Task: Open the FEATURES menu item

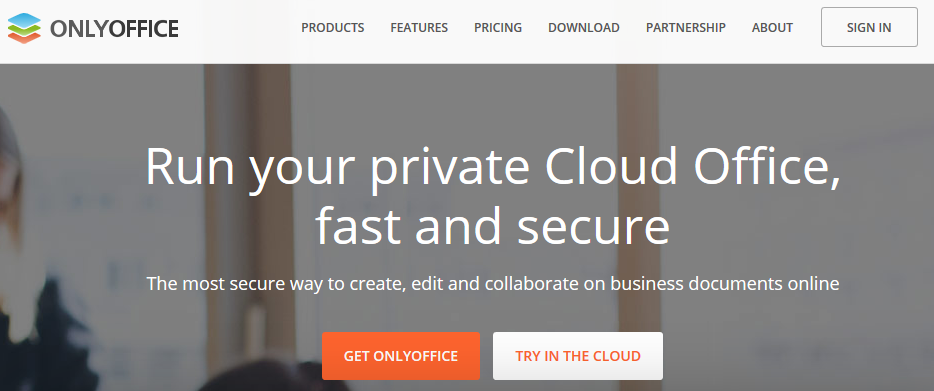Action: click(419, 27)
